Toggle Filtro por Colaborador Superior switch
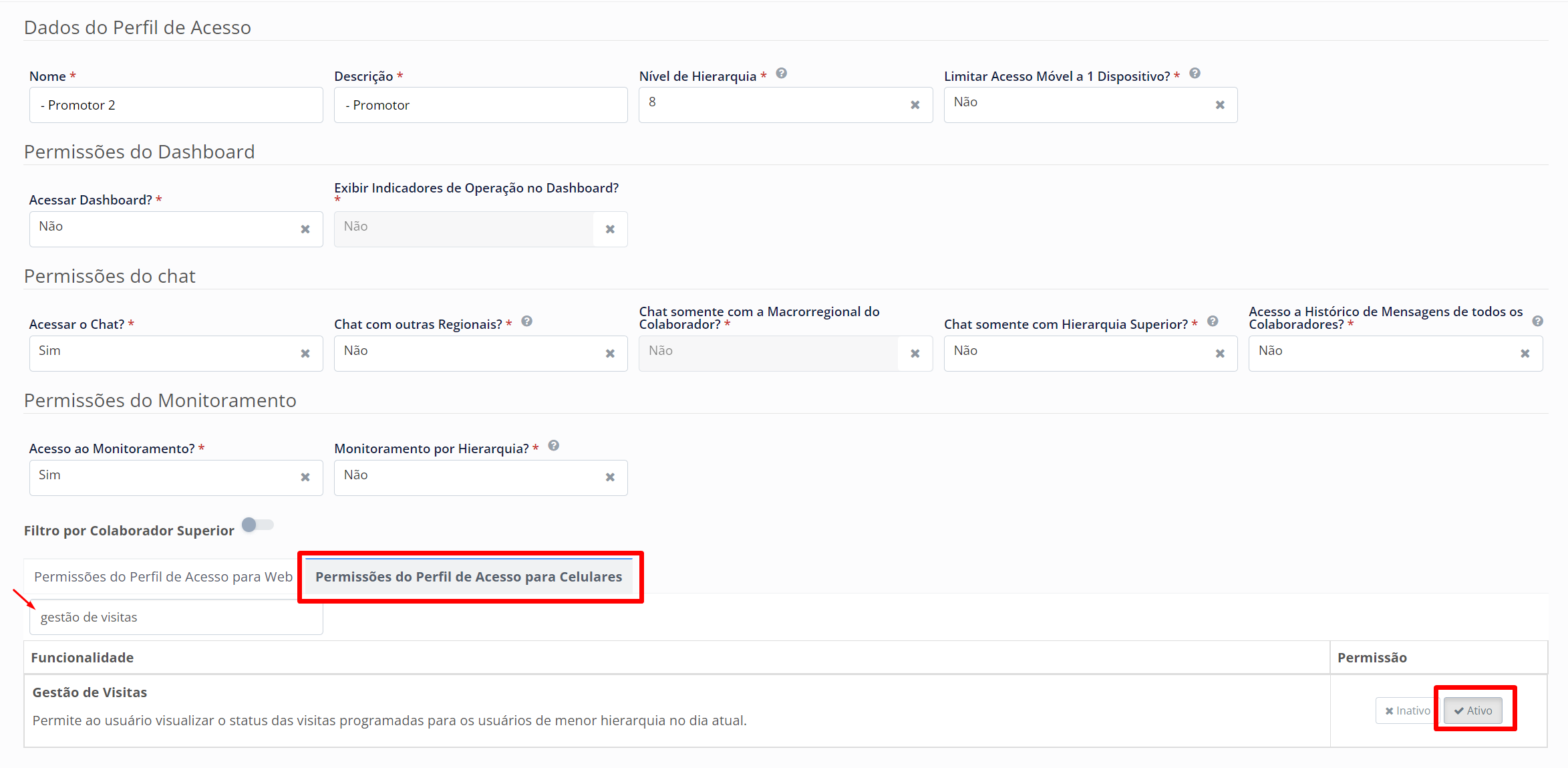The width and height of the screenshot is (1568, 768). pos(257,525)
